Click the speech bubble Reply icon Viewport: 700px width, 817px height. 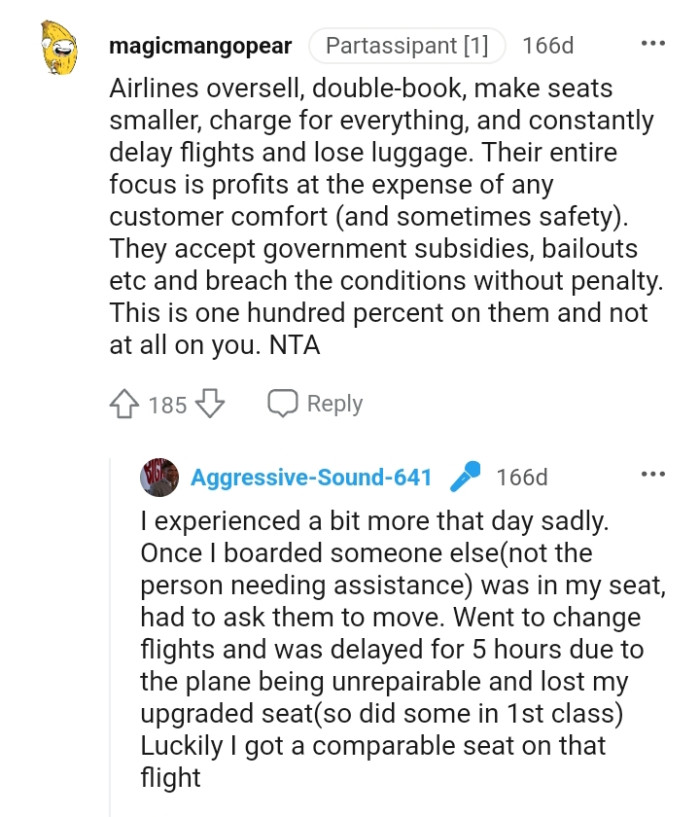pos(283,404)
